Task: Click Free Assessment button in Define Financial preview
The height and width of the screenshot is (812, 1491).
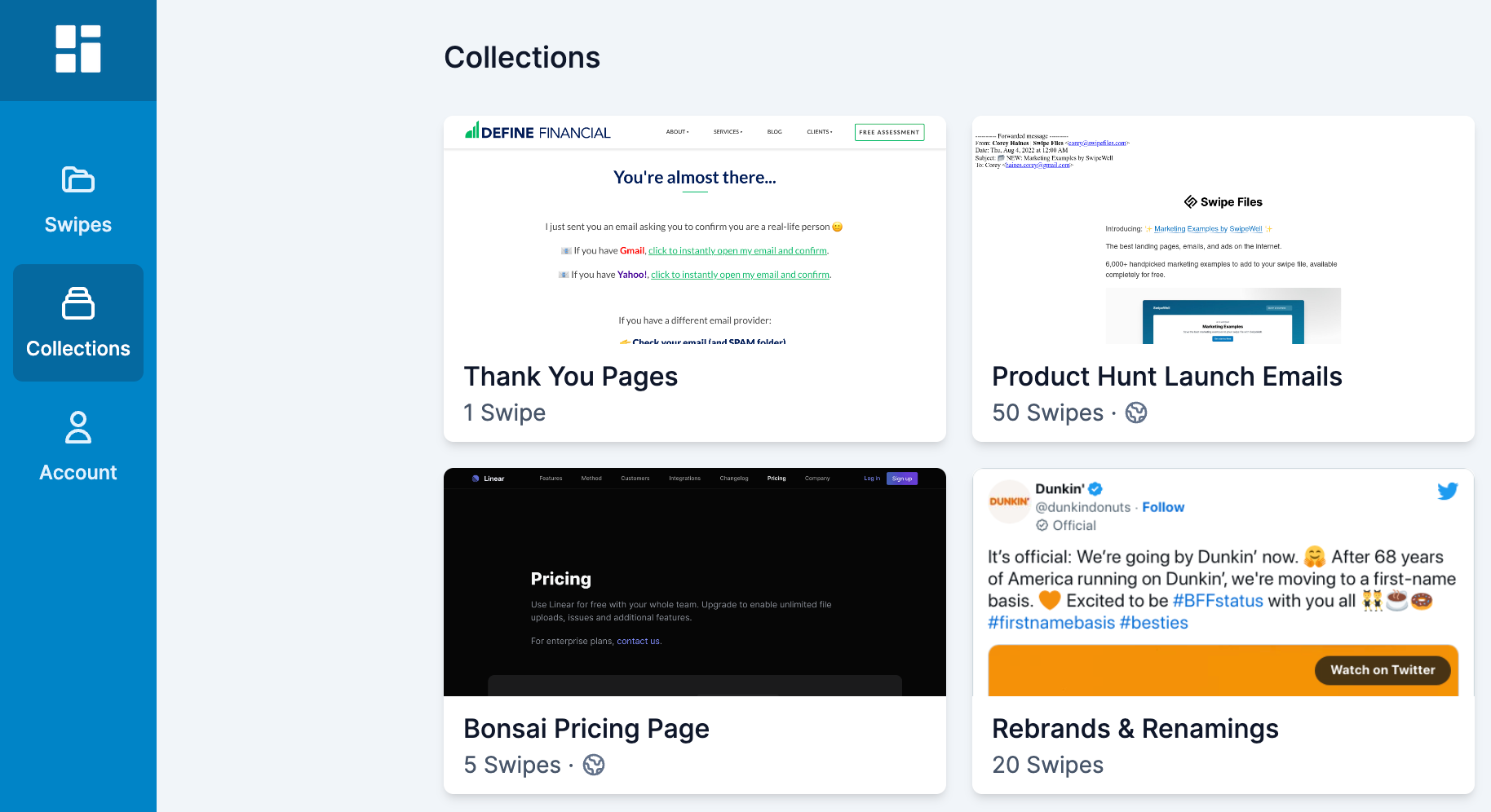Action: click(x=889, y=132)
